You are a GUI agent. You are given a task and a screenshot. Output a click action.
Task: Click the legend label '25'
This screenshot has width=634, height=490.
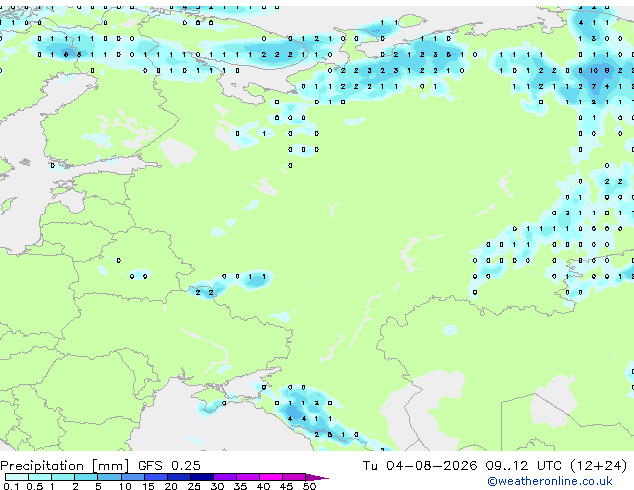coord(194,486)
